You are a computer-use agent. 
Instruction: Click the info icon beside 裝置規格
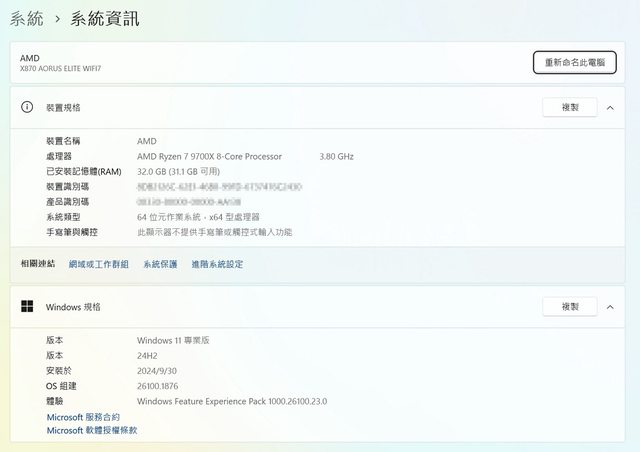[27, 107]
